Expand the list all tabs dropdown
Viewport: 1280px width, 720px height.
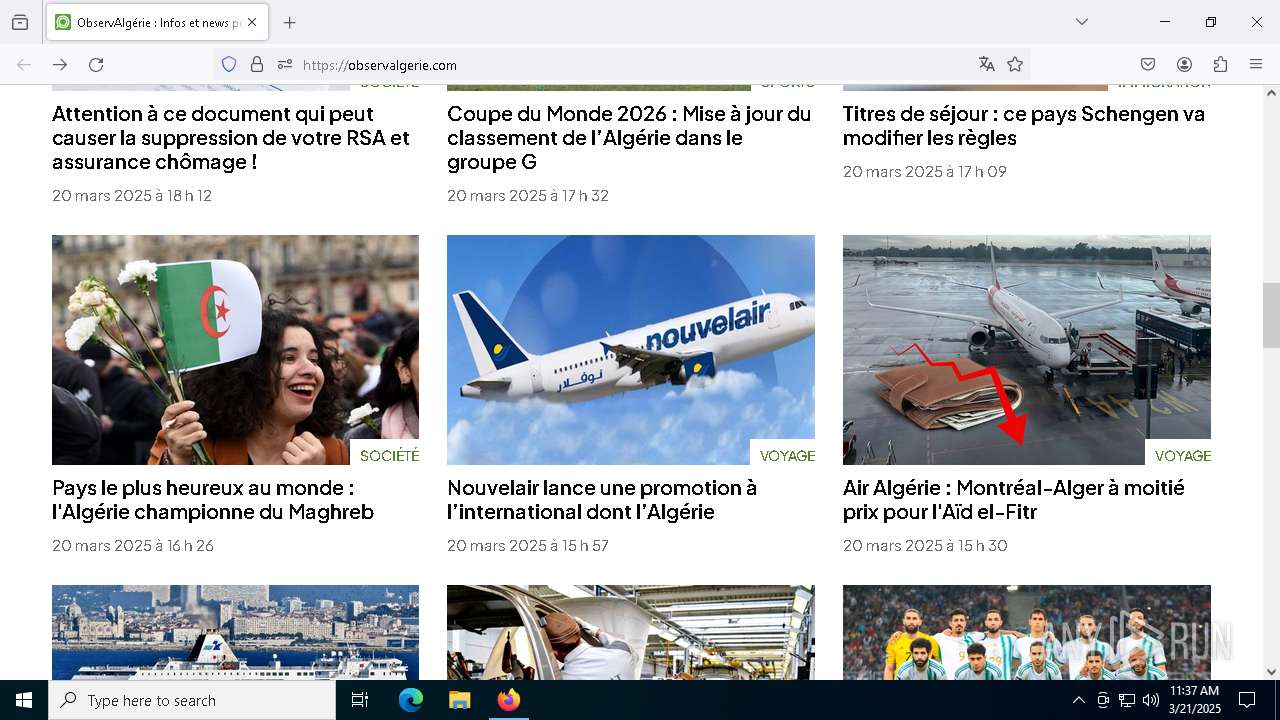[1081, 22]
